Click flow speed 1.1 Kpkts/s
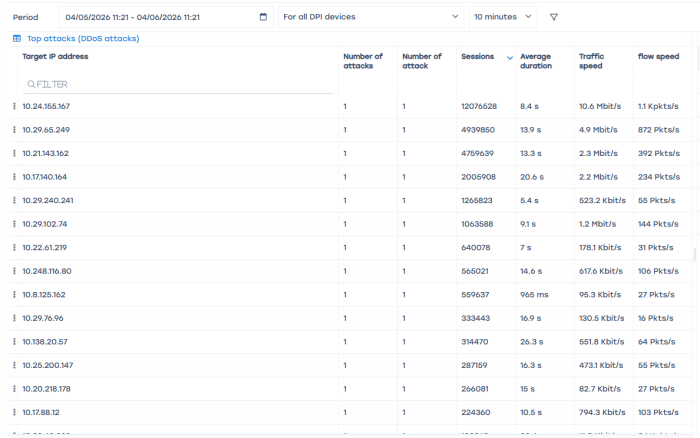This screenshot has height=438, width=700. (x=658, y=106)
